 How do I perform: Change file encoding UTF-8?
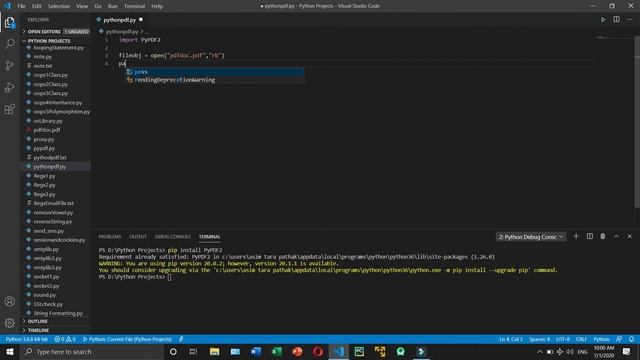tap(562, 339)
